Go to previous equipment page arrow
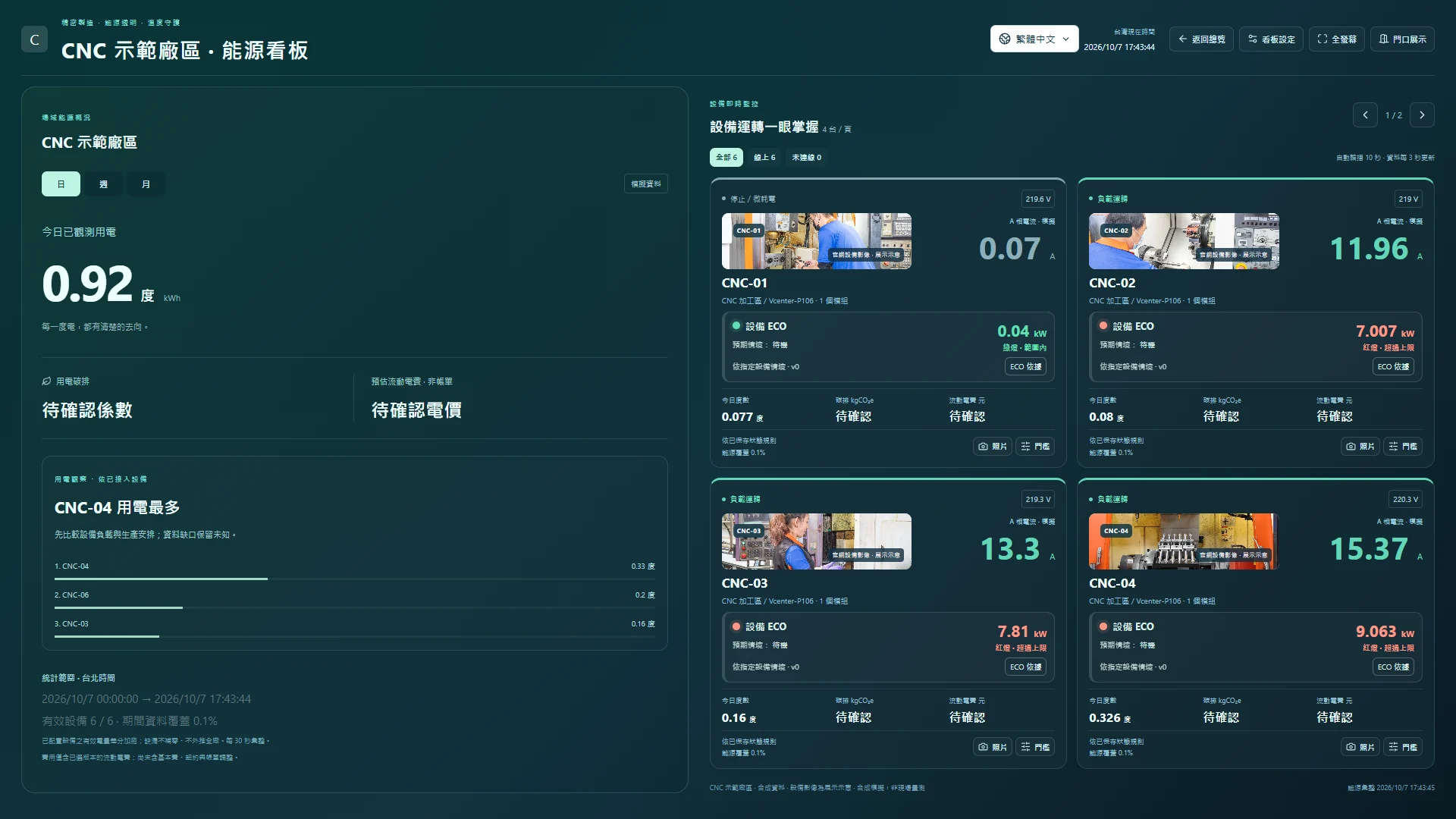 pyautogui.click(x=1365, y=115)
